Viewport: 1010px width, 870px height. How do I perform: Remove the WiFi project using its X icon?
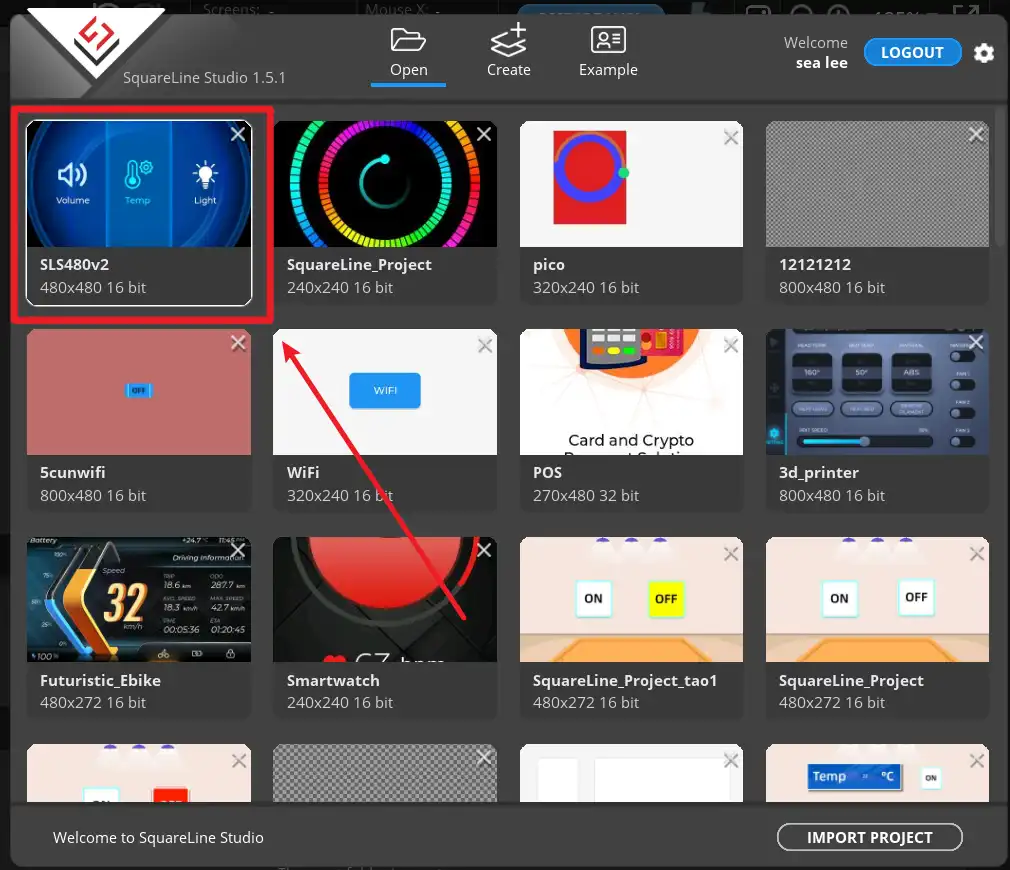click(484, 346)
